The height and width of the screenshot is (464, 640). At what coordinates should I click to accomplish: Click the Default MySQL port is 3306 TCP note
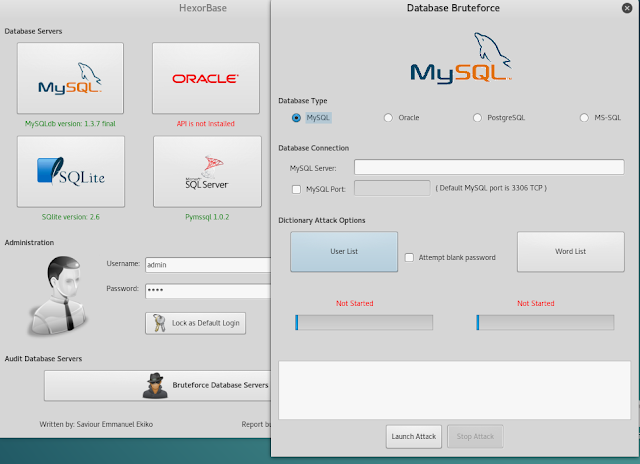[x=491, y=188]
